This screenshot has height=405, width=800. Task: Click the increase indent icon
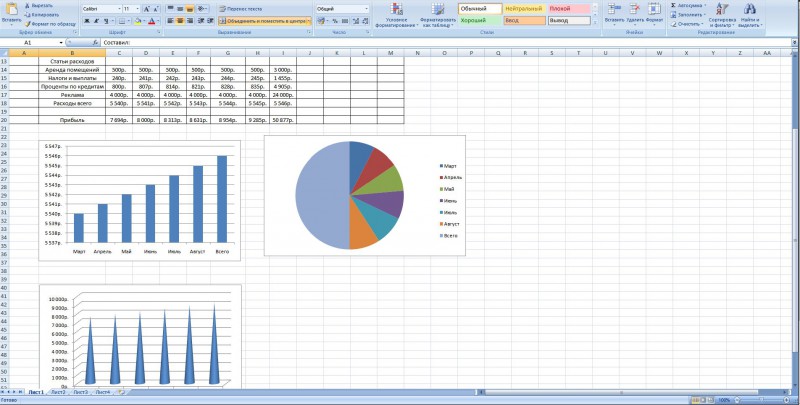click(210, 21)
